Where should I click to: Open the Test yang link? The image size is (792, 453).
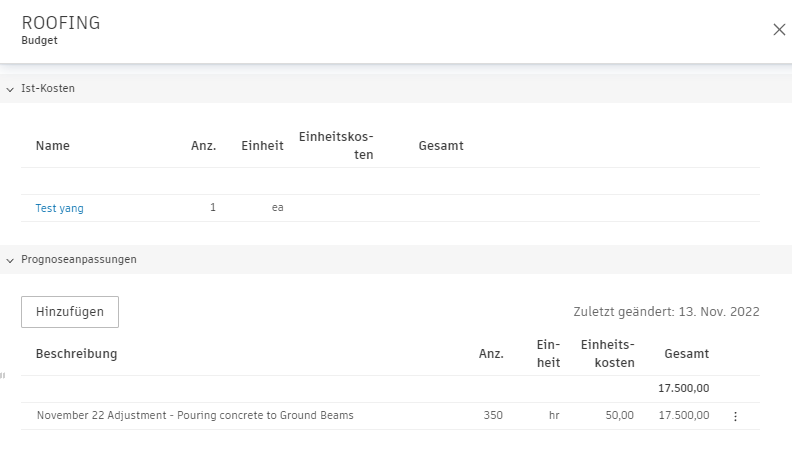point(60,208)
